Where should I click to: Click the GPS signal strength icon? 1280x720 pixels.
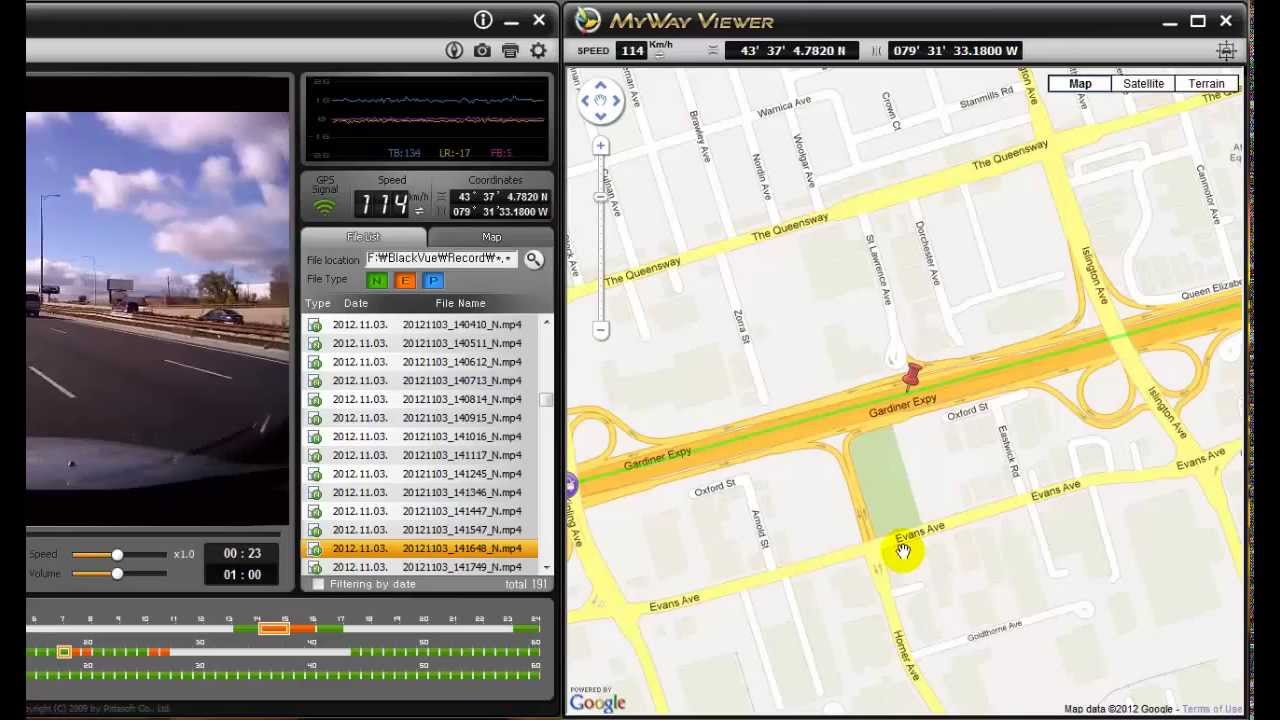pos(324,207)
